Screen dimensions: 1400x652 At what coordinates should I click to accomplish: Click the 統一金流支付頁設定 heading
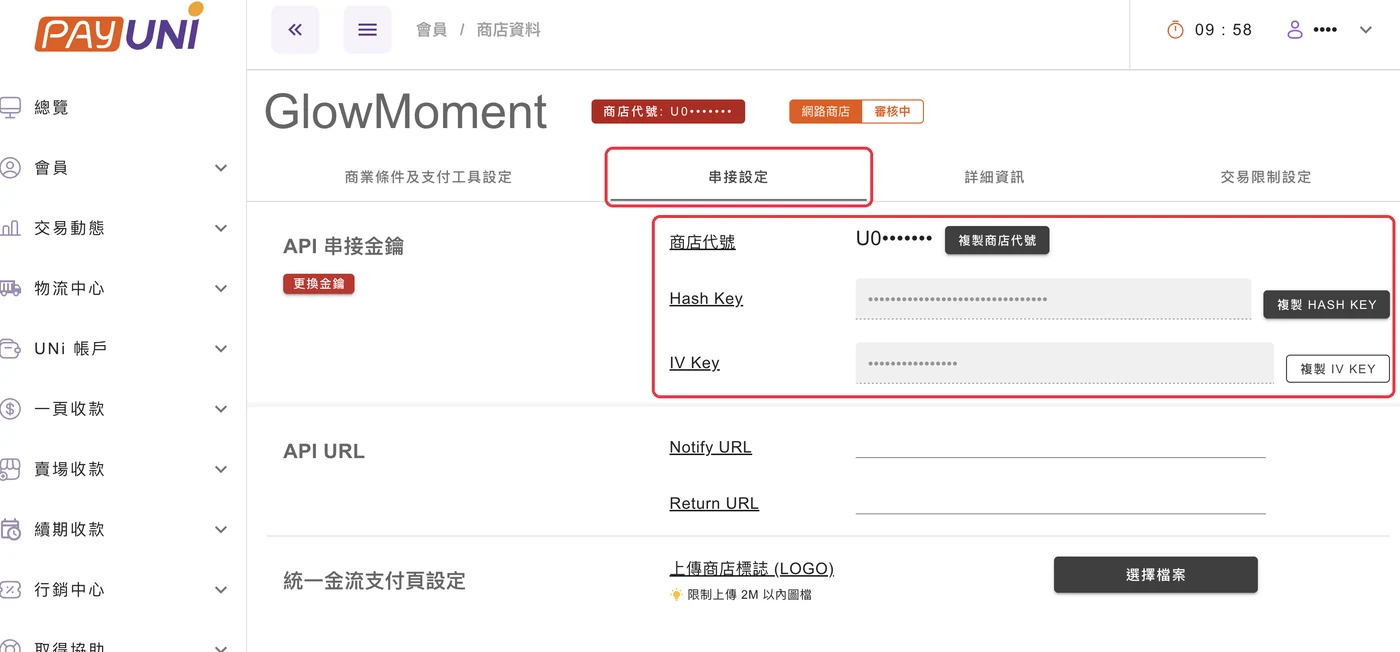click(374, 580)
